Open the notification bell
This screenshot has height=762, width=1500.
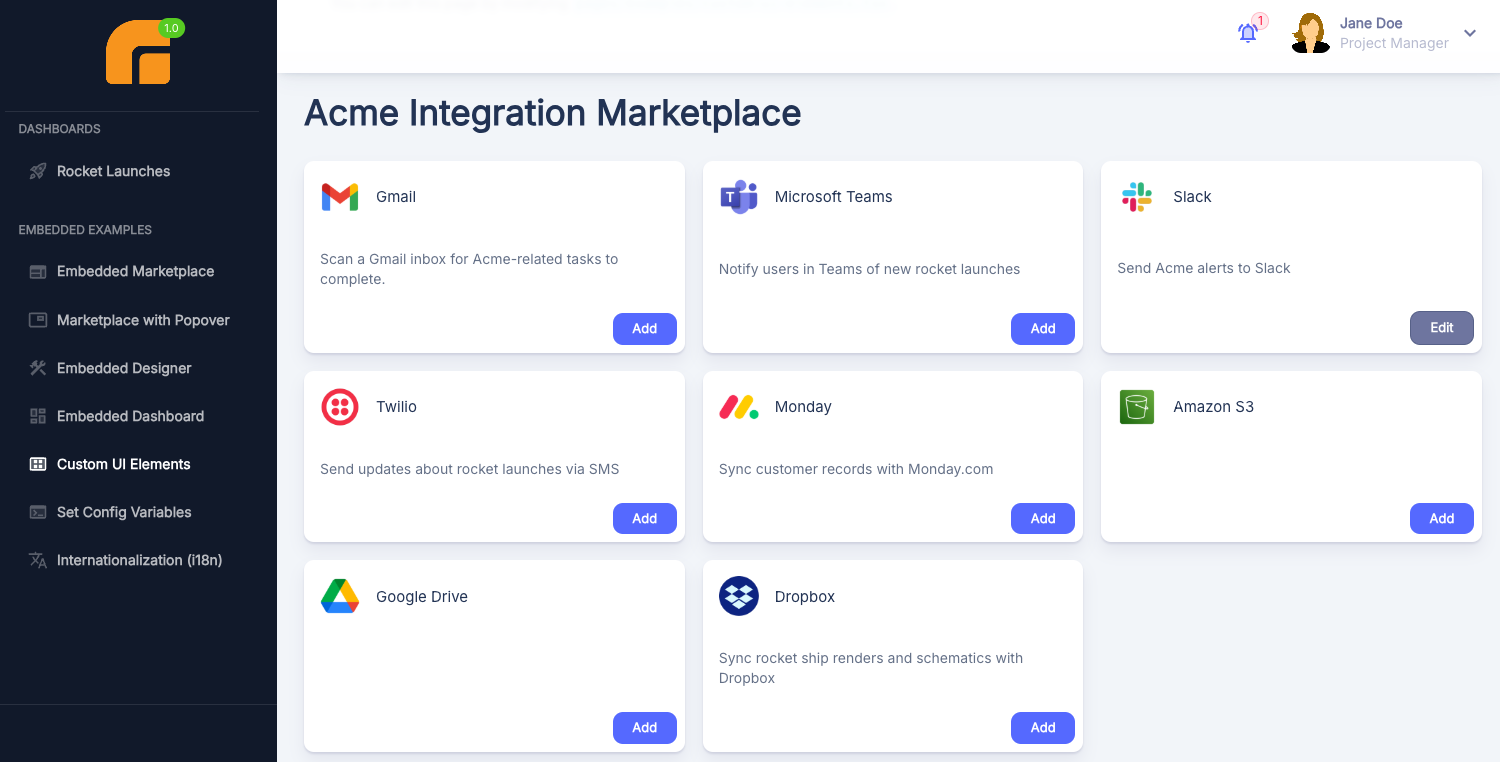tap(1247, 32)
